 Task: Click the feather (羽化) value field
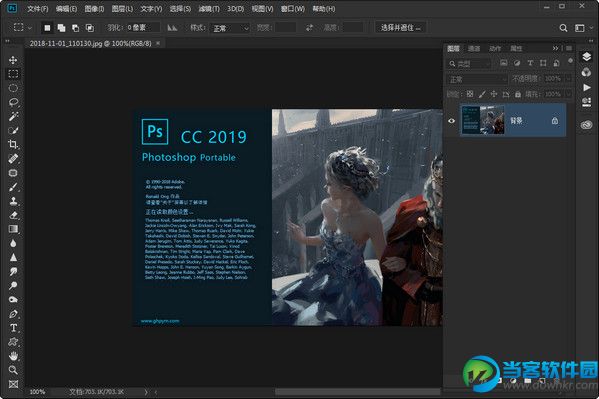pos(142,28)
